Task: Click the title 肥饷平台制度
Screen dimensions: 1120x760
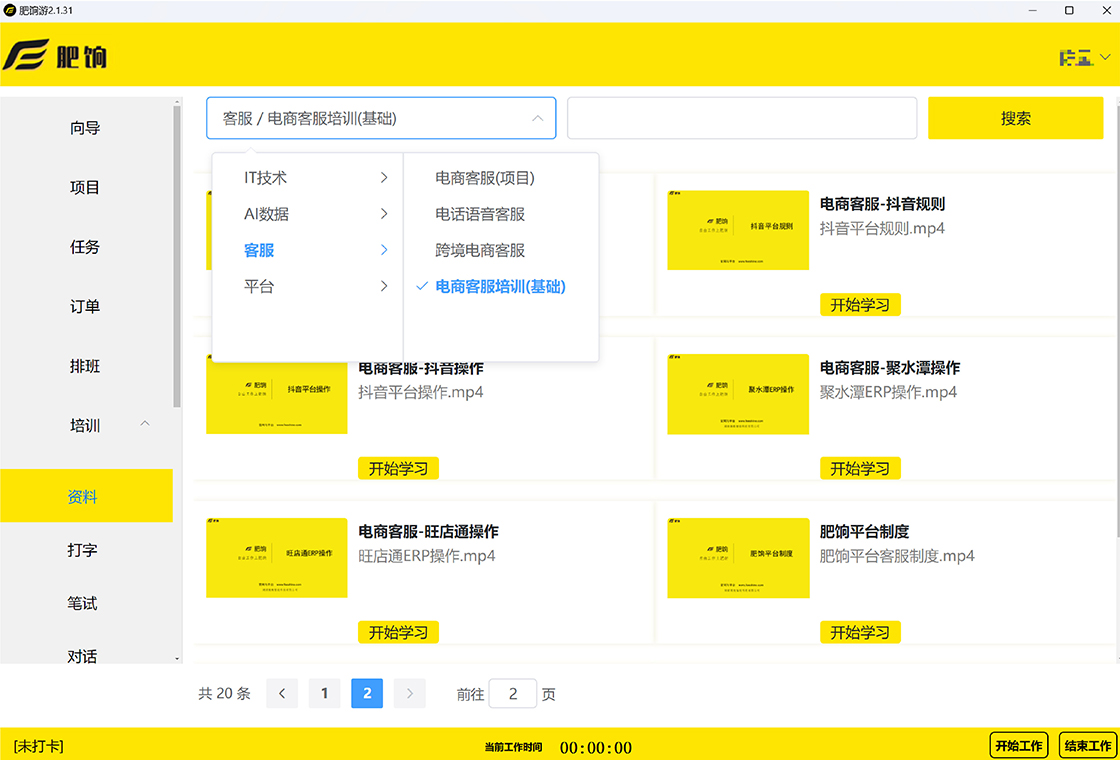Action: pyautogui.click(x=864, y=531)
